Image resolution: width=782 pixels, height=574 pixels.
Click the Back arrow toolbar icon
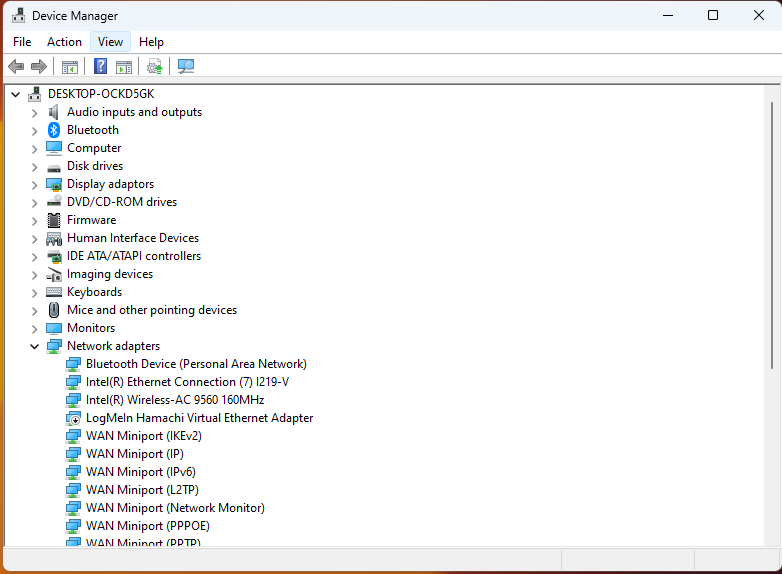(x=16, y=66)
